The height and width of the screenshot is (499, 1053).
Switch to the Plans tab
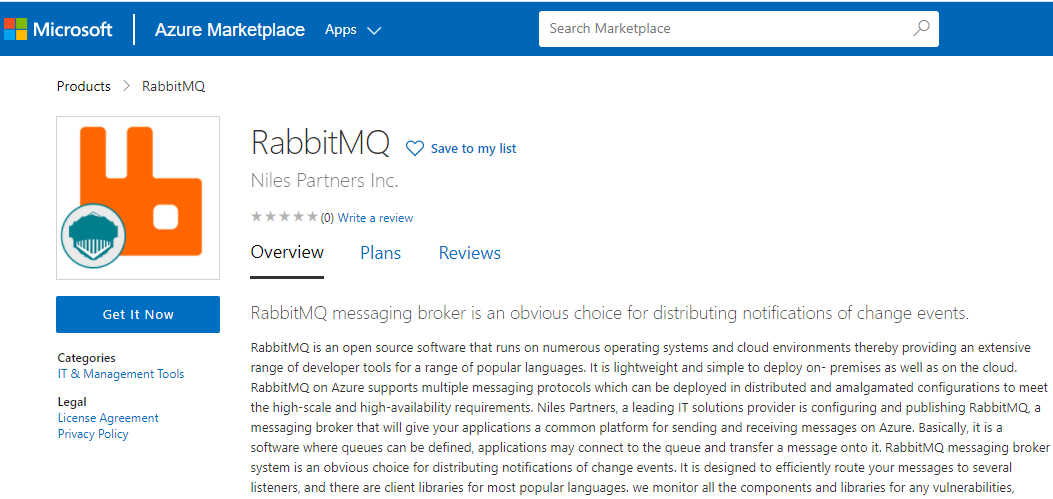click(x=380, y=253)
